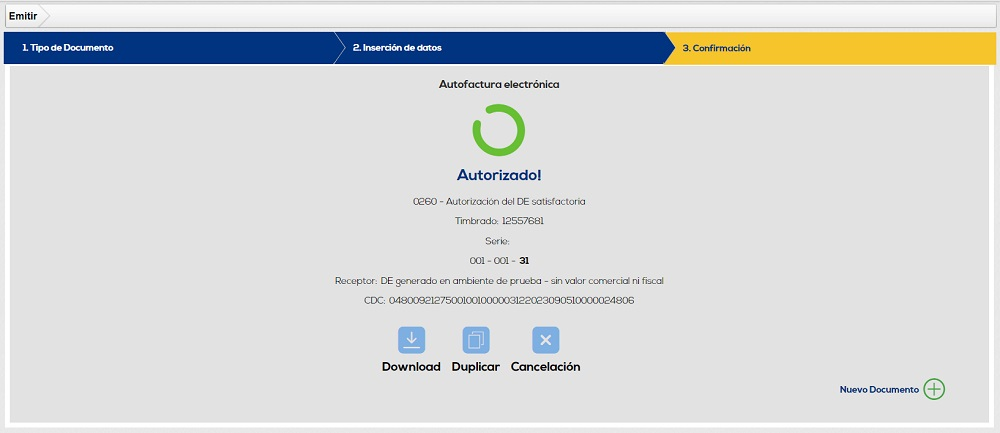Select the 0260 authorization response text
This screenshot has height=433, width=1000.
pos(499,201)
